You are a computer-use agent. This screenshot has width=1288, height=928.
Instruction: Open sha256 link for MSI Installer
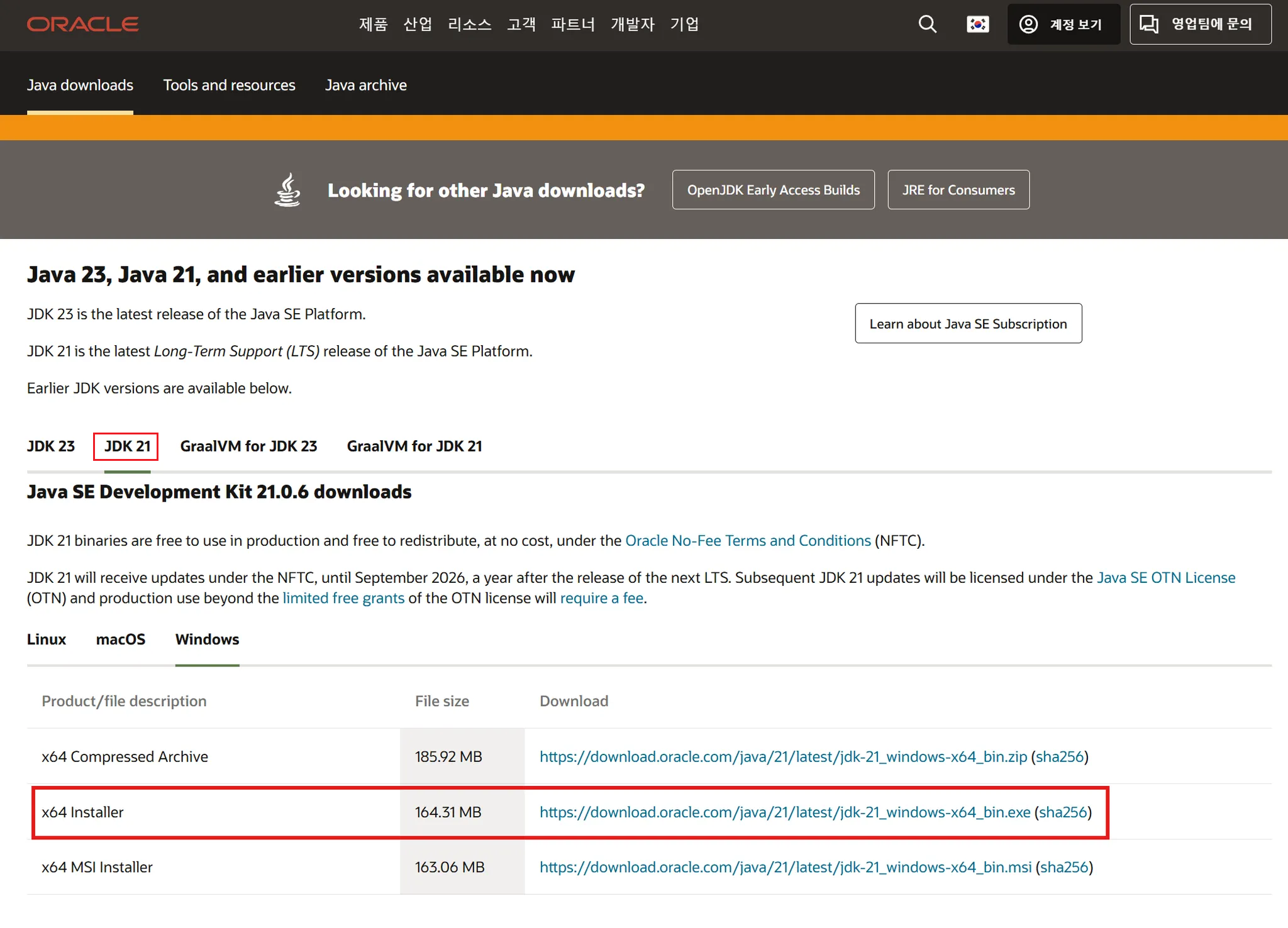(1063, 868)
